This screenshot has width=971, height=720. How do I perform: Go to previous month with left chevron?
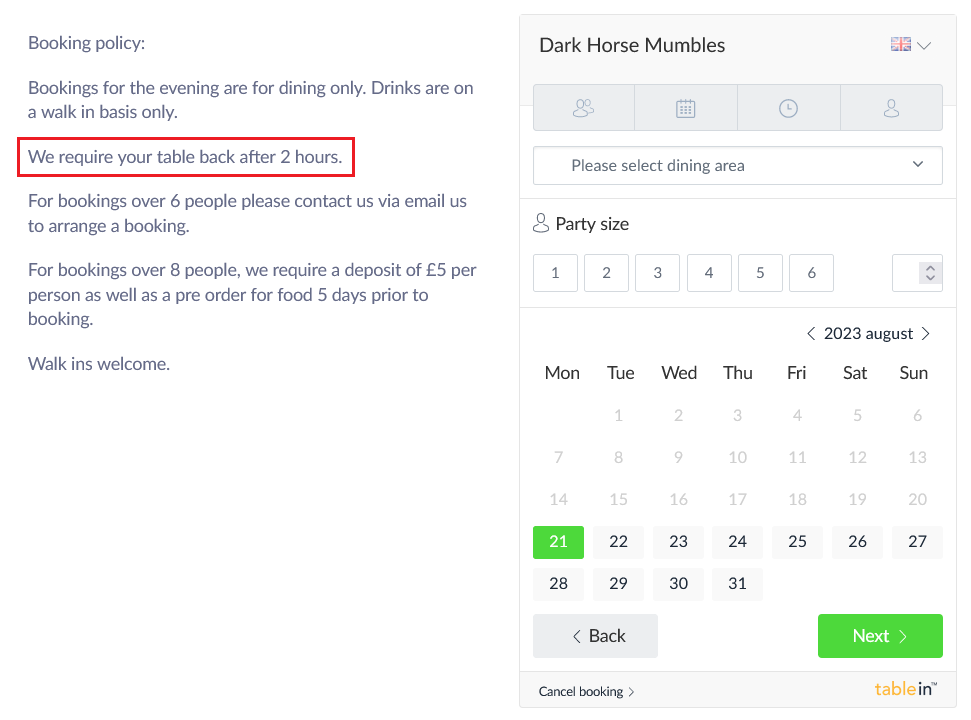[811, 334]
